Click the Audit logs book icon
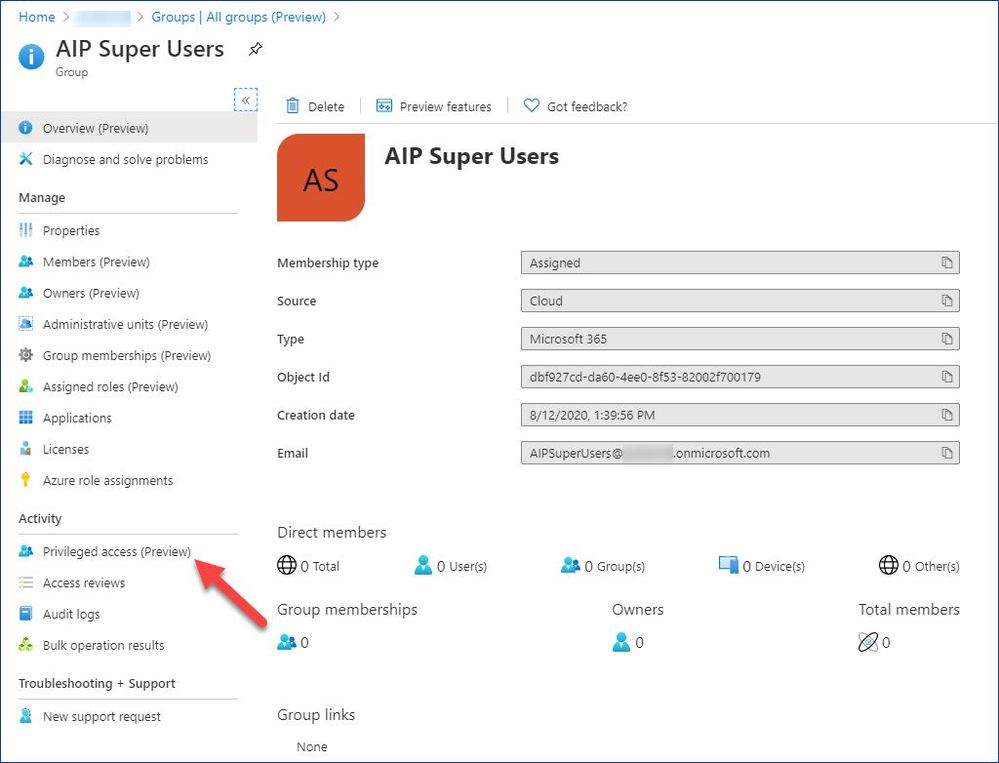 pos(25,613)
